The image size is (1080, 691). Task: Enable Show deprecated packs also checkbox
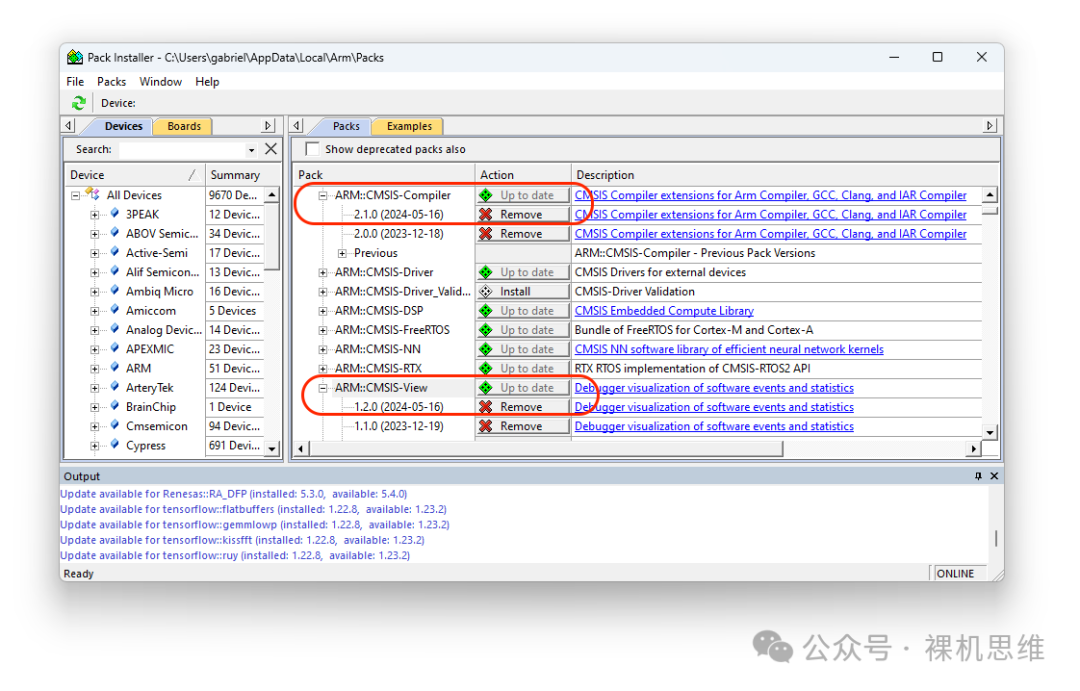pos(312,149)
